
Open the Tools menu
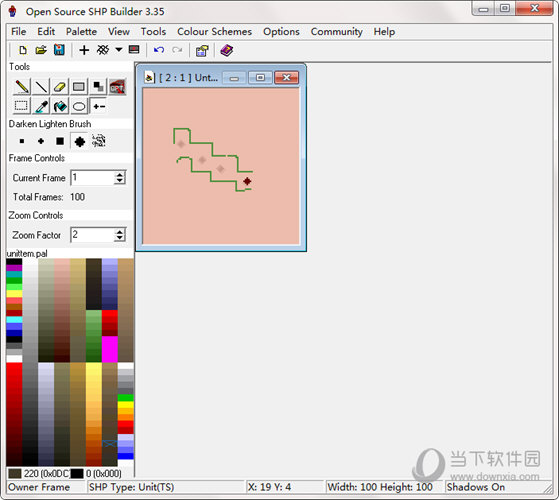153,32
